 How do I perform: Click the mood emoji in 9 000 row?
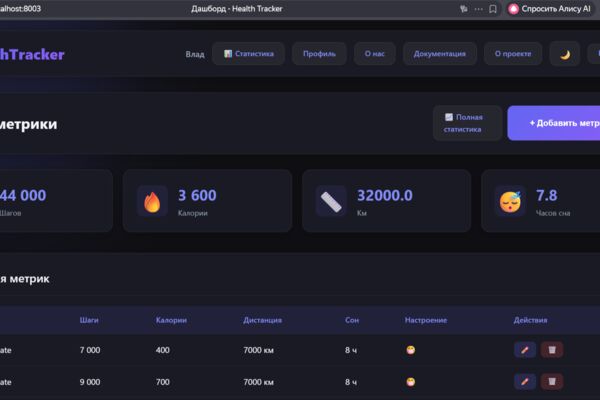[411, 382]
